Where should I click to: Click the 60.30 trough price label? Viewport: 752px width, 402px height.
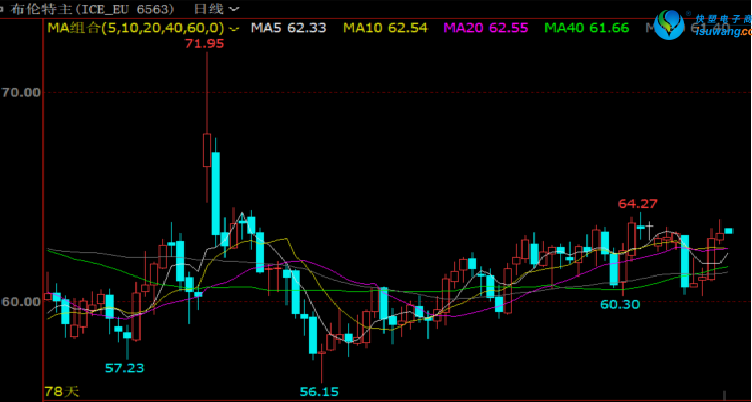coord(619,304)
